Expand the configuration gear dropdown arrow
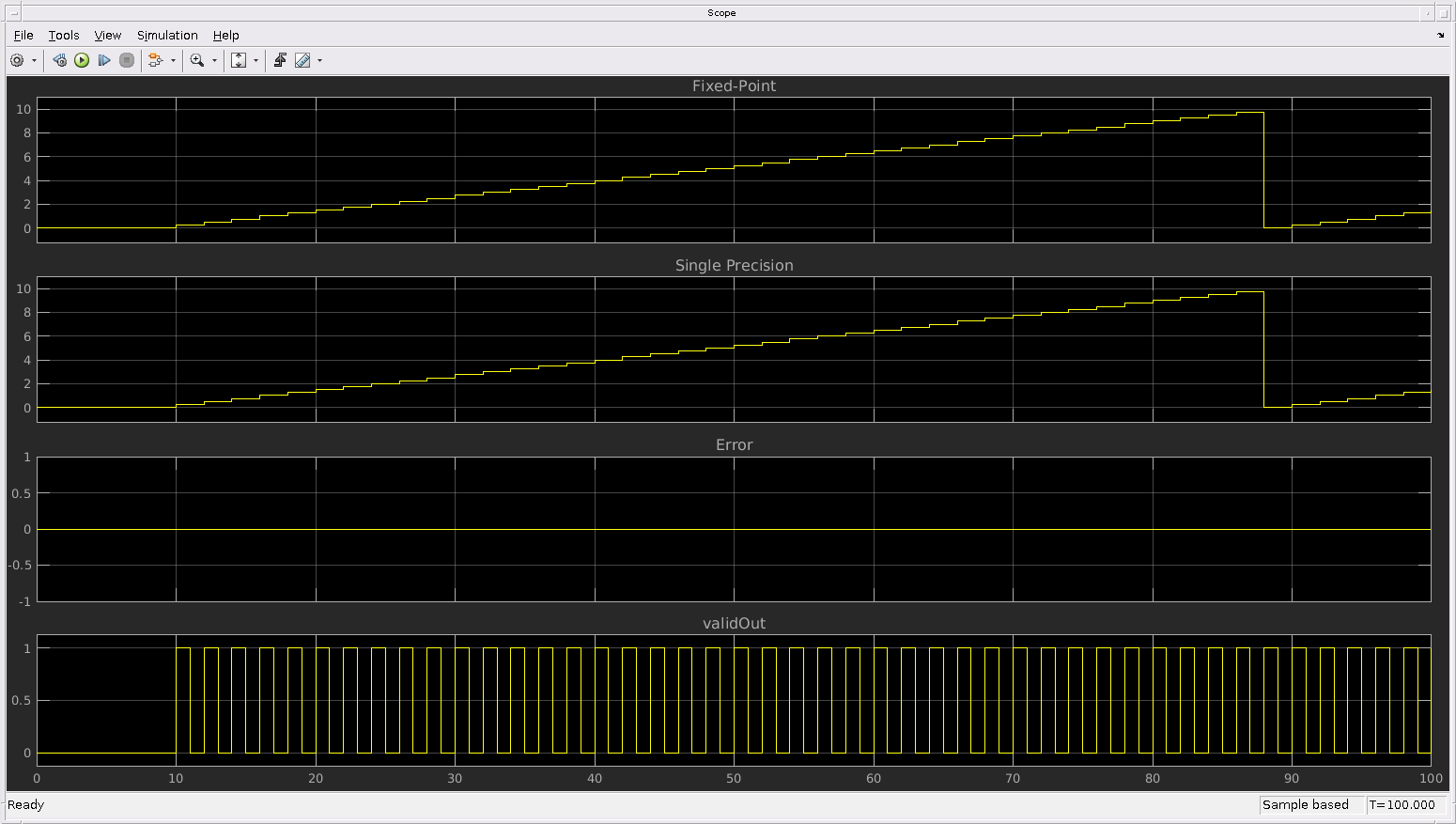 [35, 60]
